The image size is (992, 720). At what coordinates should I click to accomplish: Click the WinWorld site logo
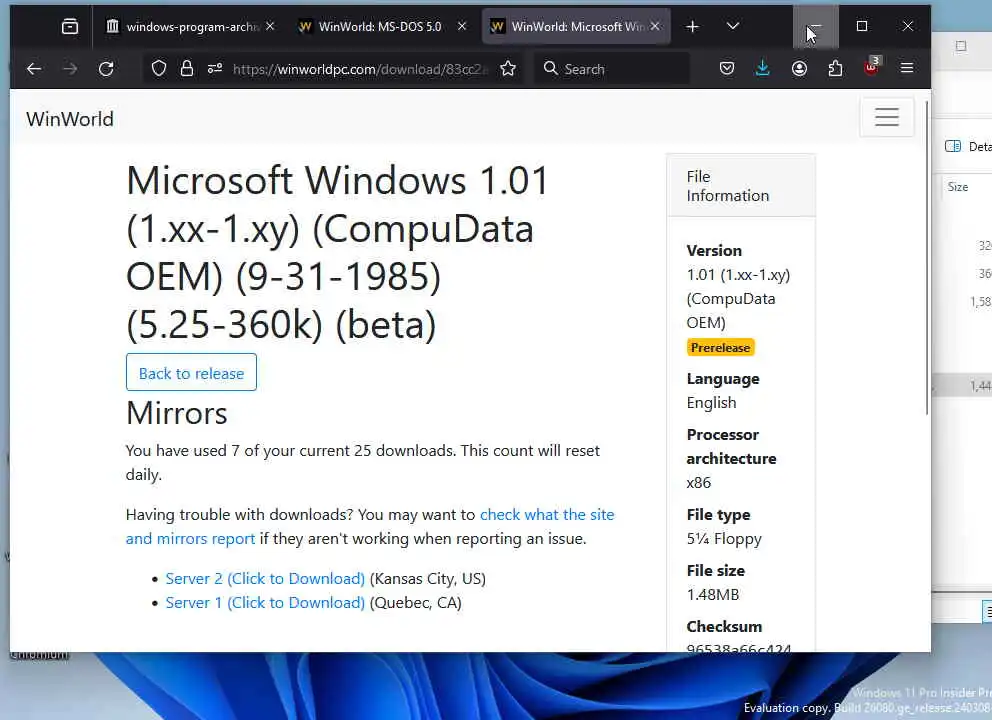point(70,119)
